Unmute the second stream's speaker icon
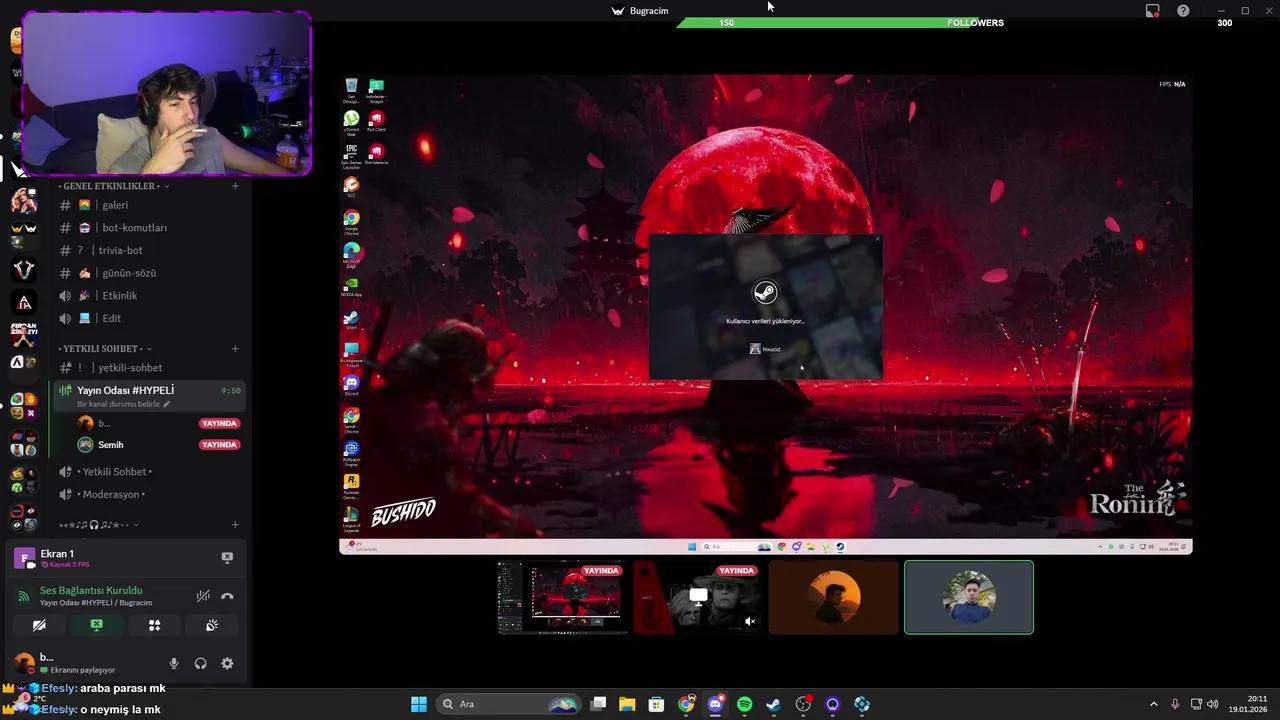This screenshot has width=1280, height=720. (x=750, y=621)
